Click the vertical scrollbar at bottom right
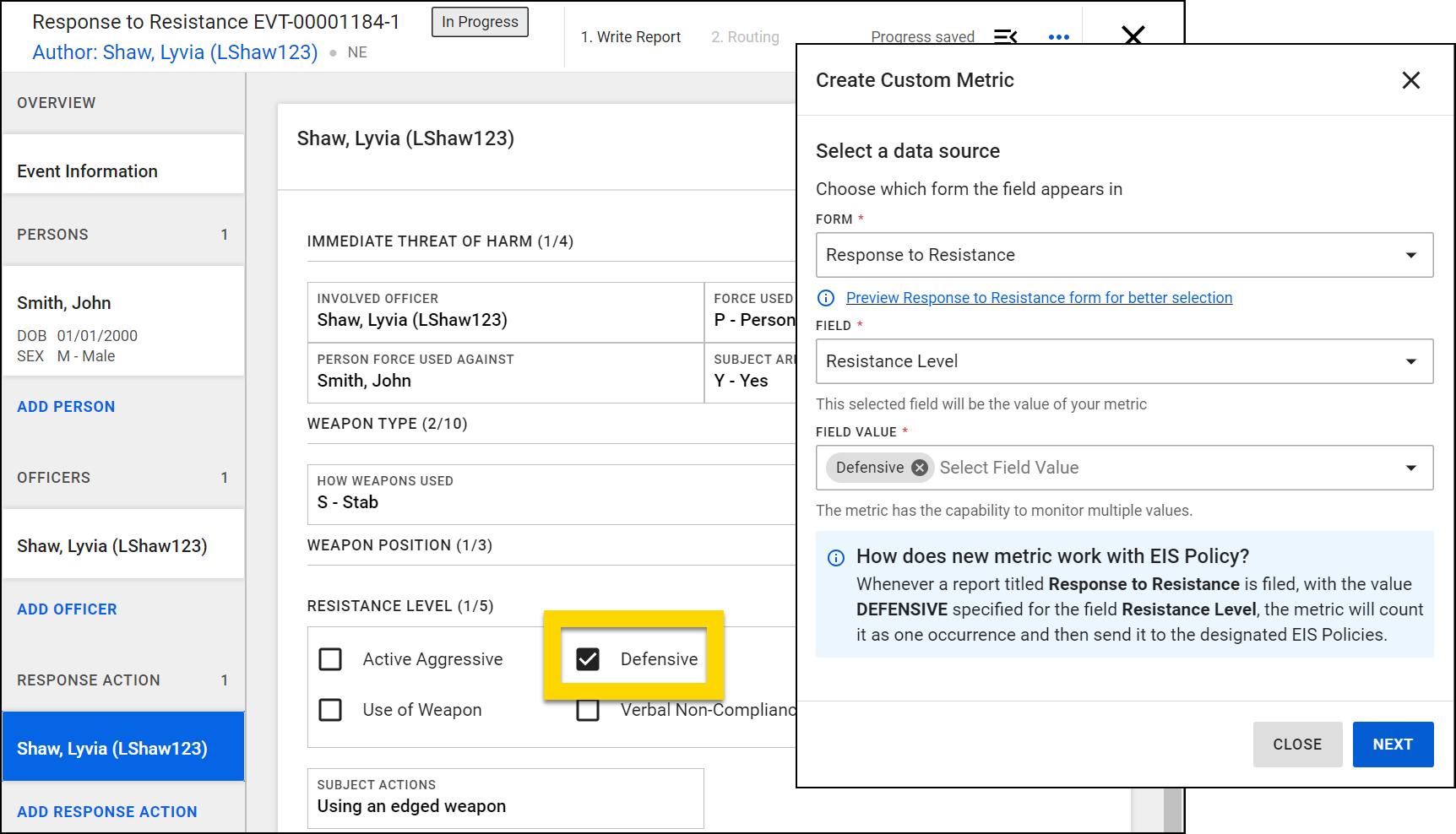Viewport: 1456px width, 834px height. click(x=1171, y=810)
